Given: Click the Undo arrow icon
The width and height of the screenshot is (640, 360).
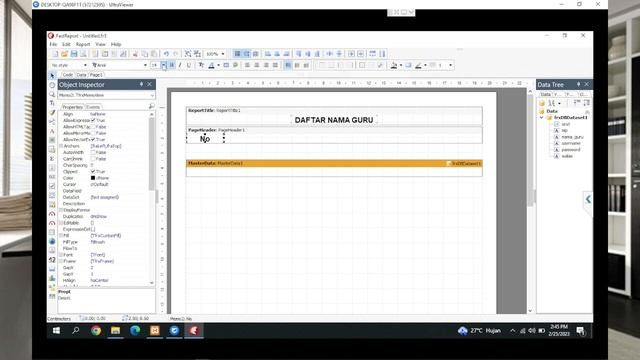Looking at the screenshot, I should click(x=166, y=54).
